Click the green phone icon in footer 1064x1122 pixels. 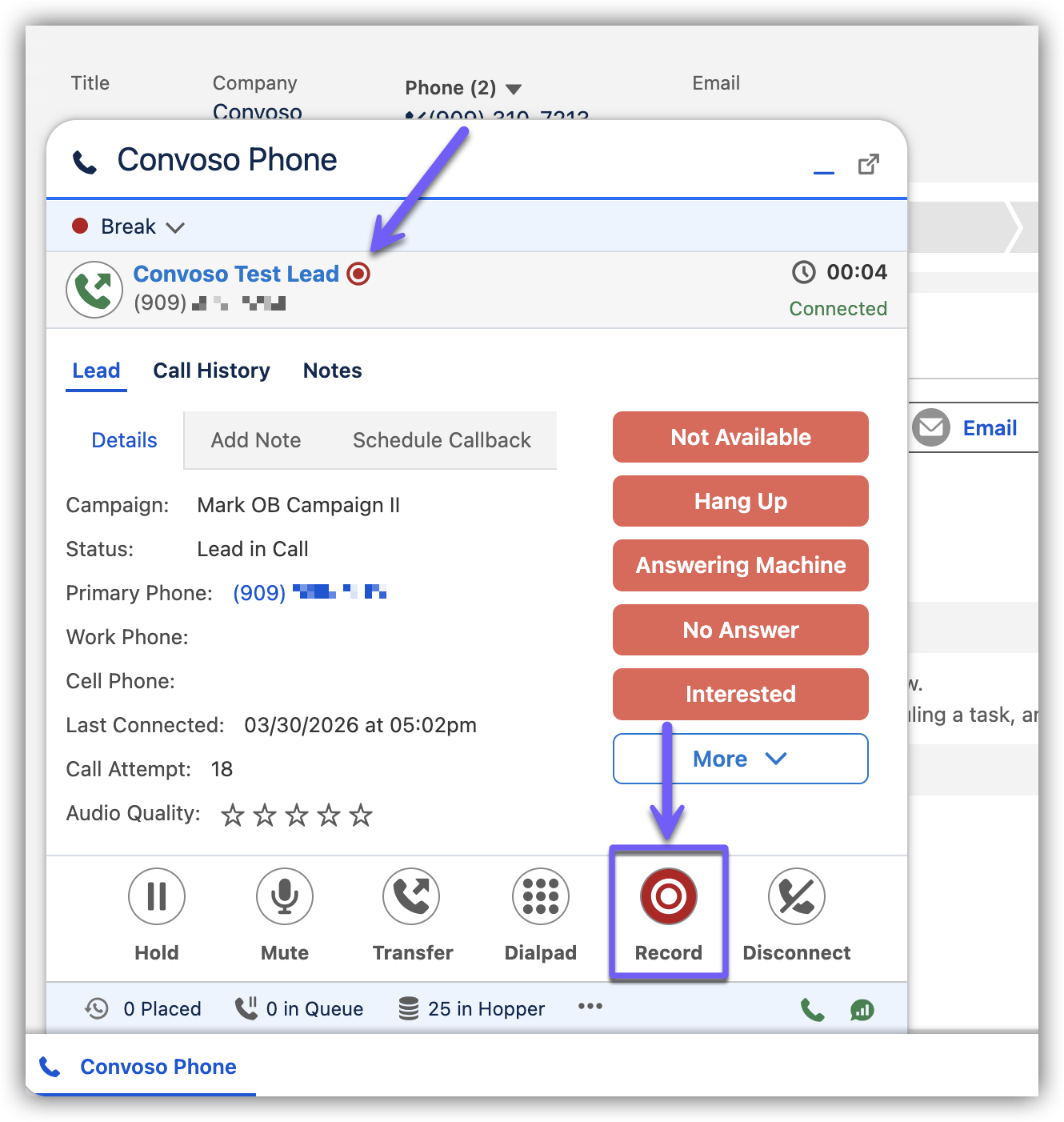[x=812, y=1010]
